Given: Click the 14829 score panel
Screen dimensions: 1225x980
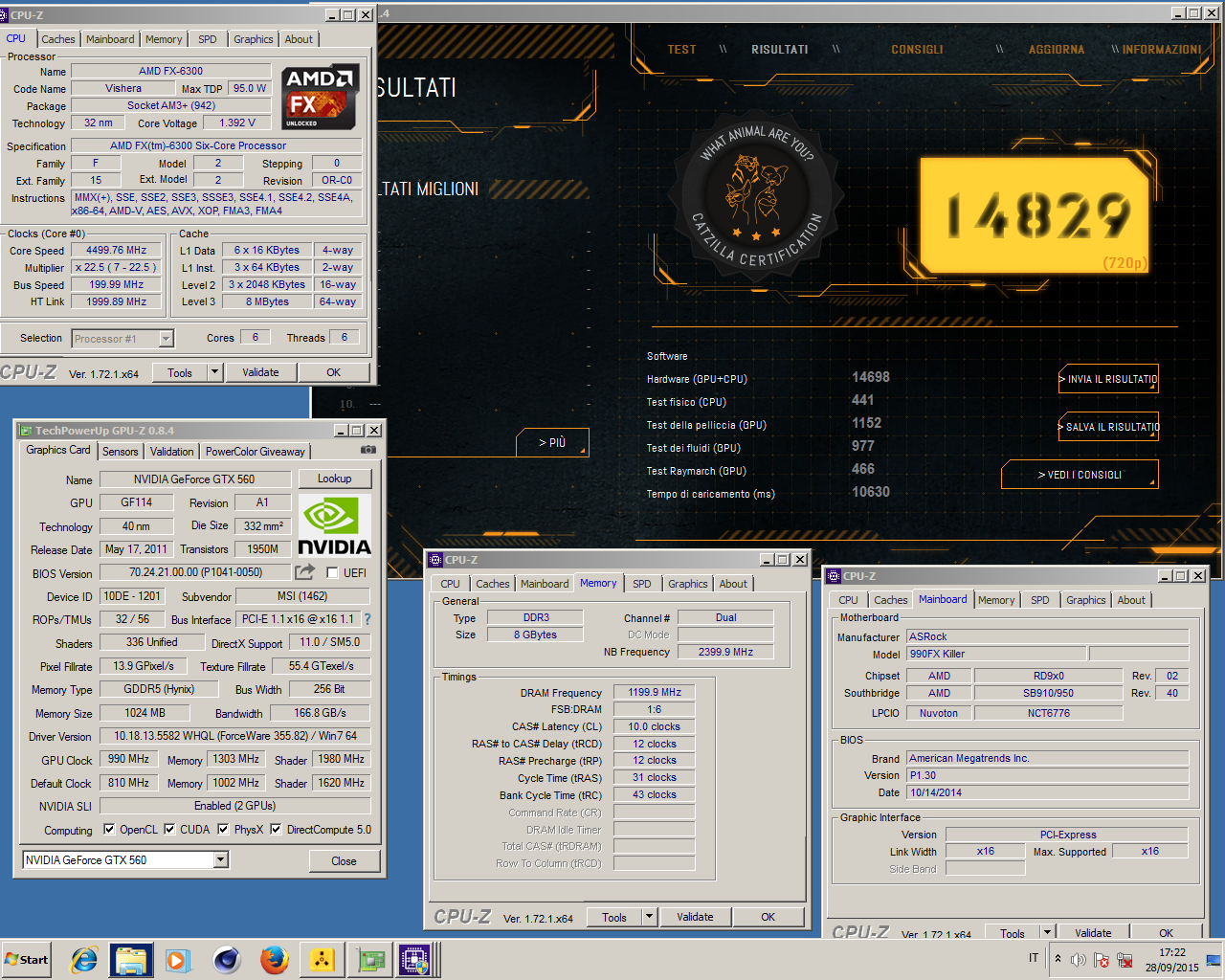Looking at the screenshot, I should [x=1036, y=214].
